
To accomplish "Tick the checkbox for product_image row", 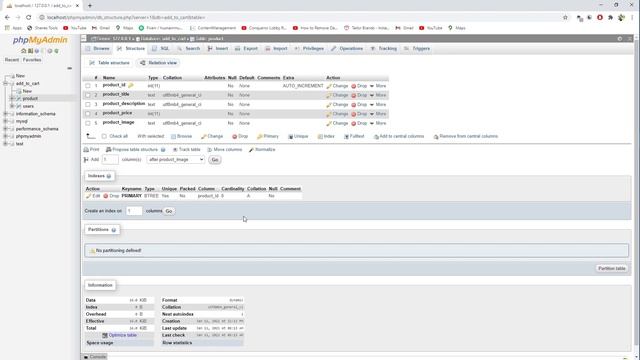I will pos(88,123).
